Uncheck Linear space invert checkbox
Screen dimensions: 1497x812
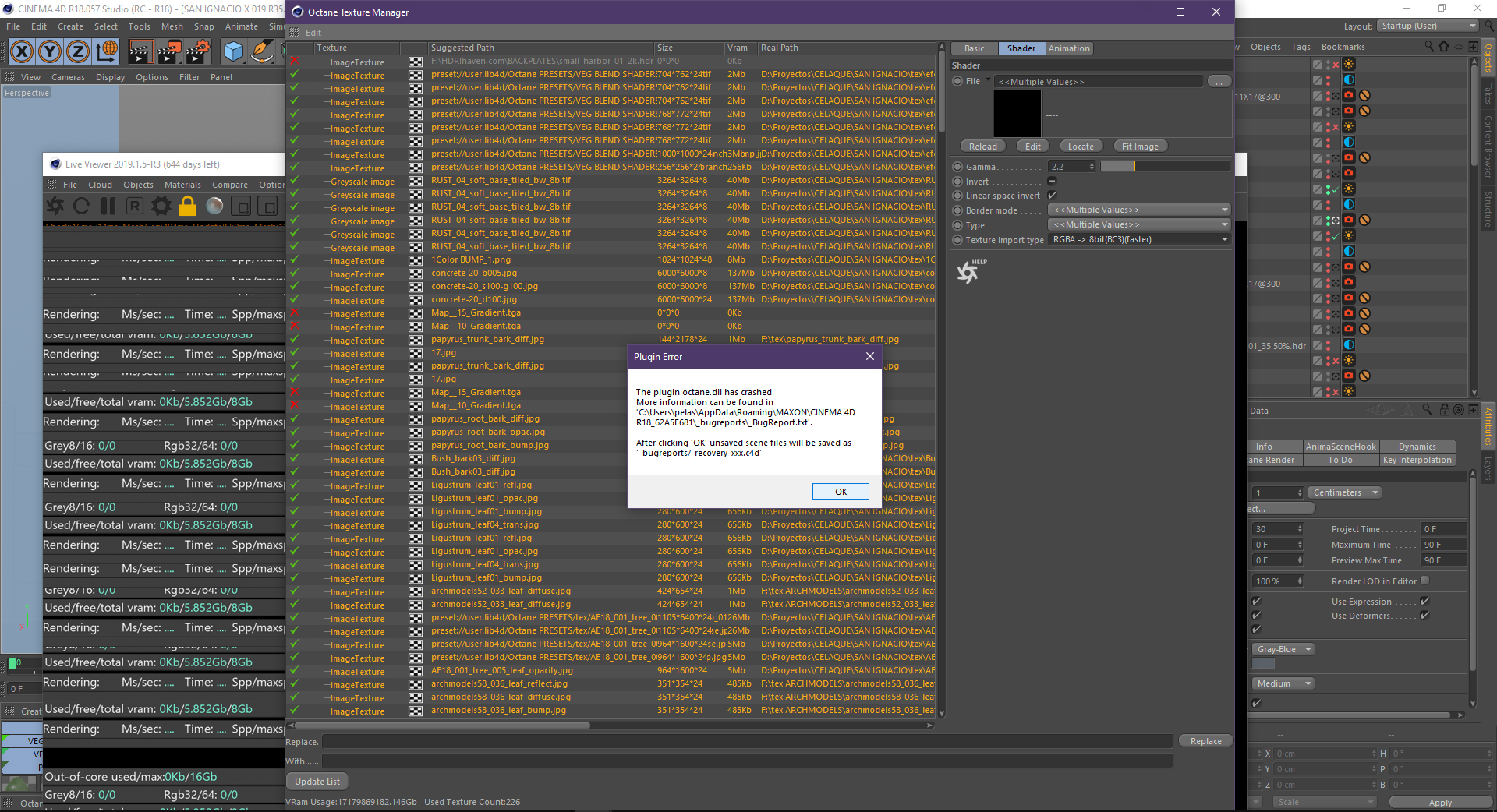pos(1052,195)
